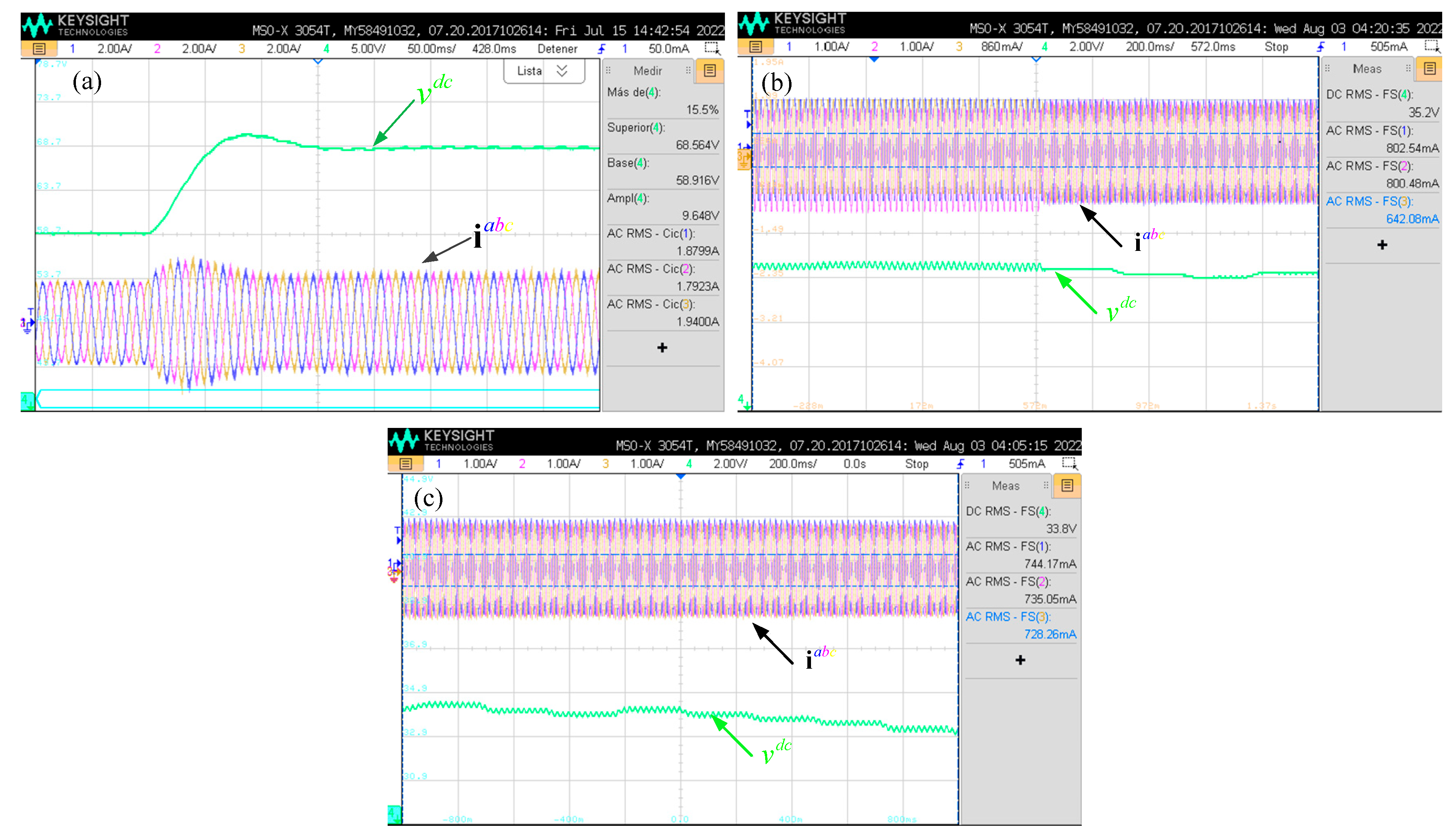
Task: Open main menu icon in panel (b)
Action: 755,46
